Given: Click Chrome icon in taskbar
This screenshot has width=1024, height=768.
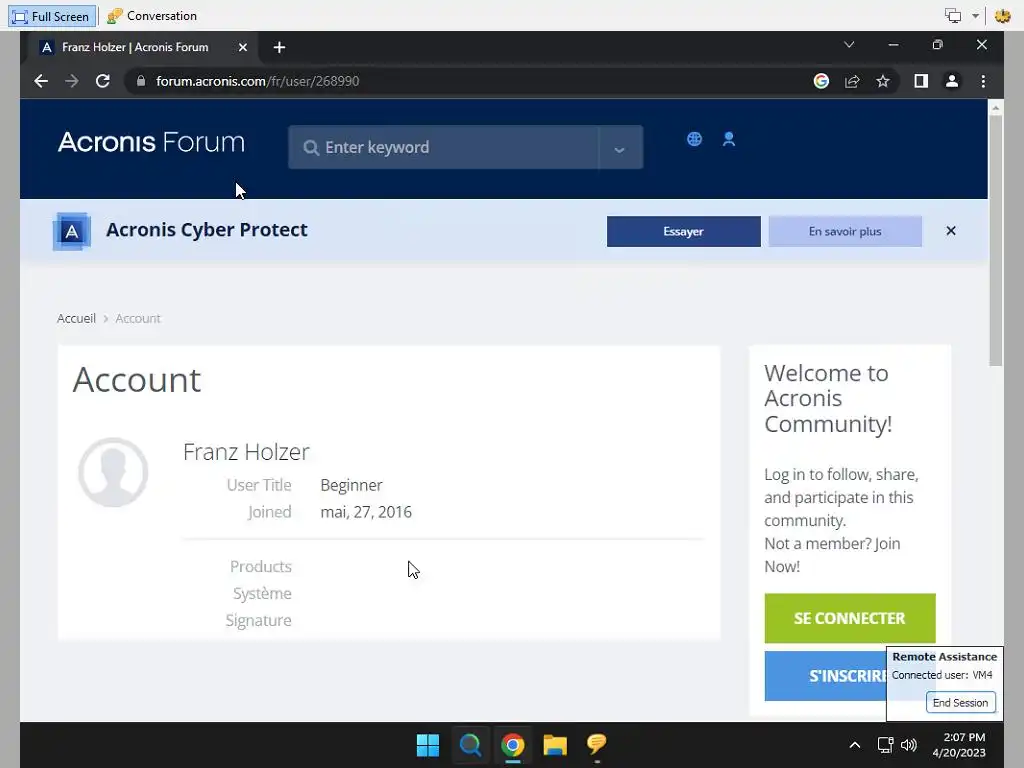Looking at the screenshot, I should (x=513, y=744).
